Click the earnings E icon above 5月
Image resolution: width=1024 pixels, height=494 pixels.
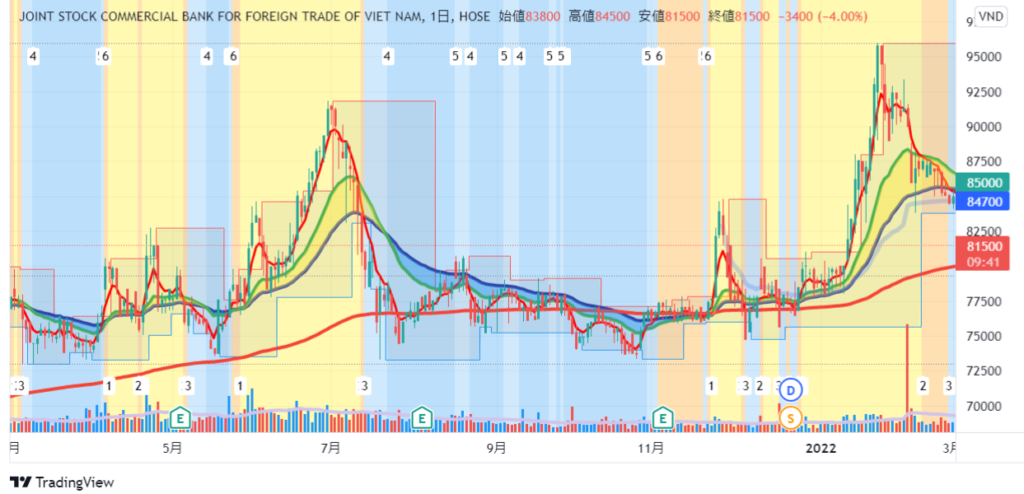(180, 416)
